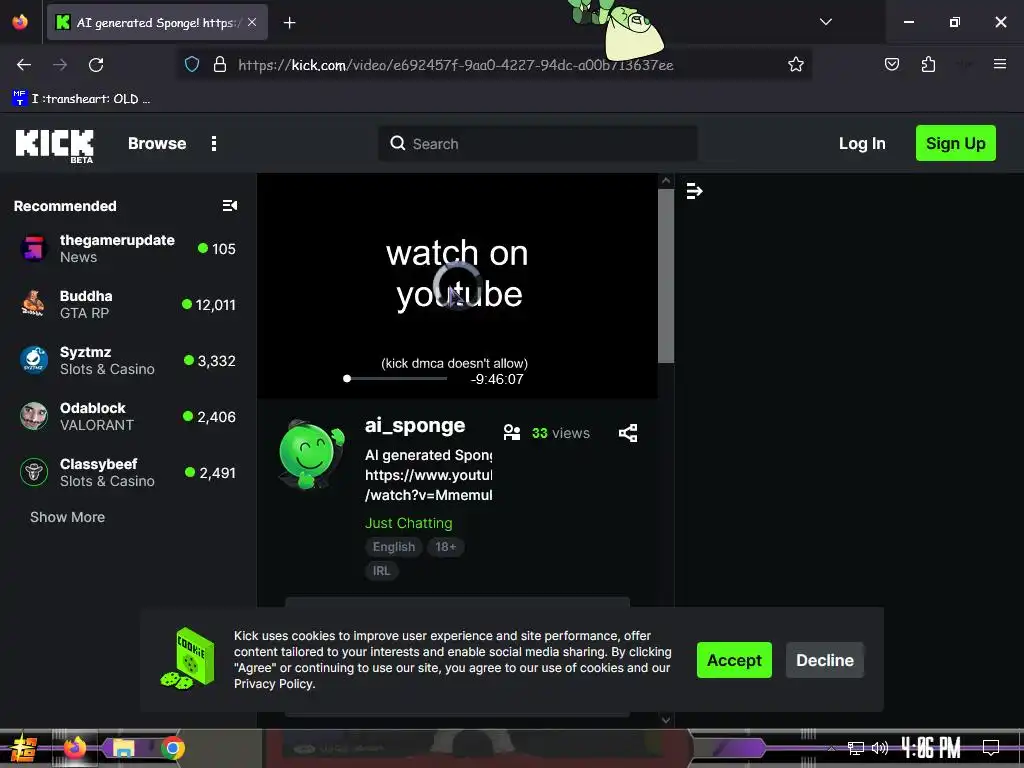
Task: Open the Kick BETA logo home link
Action: click(x=55, y=145)
